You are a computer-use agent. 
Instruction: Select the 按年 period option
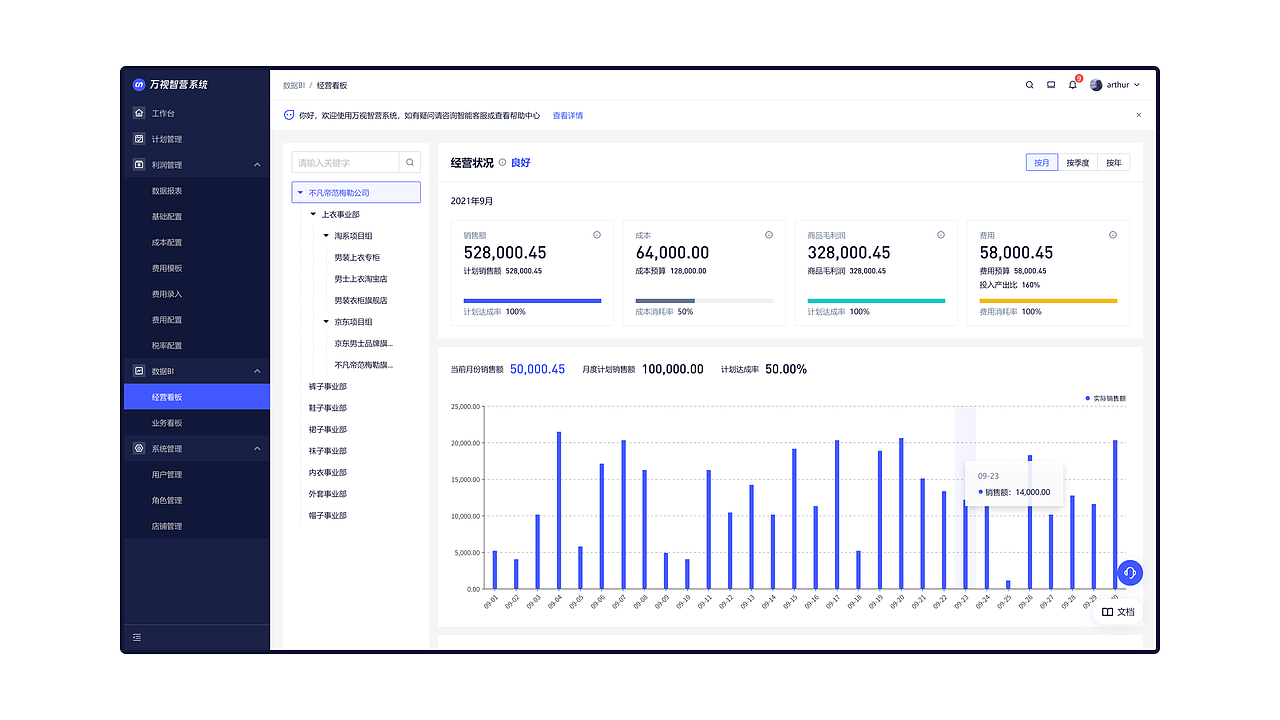pyautogui.click(x=1114, y=162)
